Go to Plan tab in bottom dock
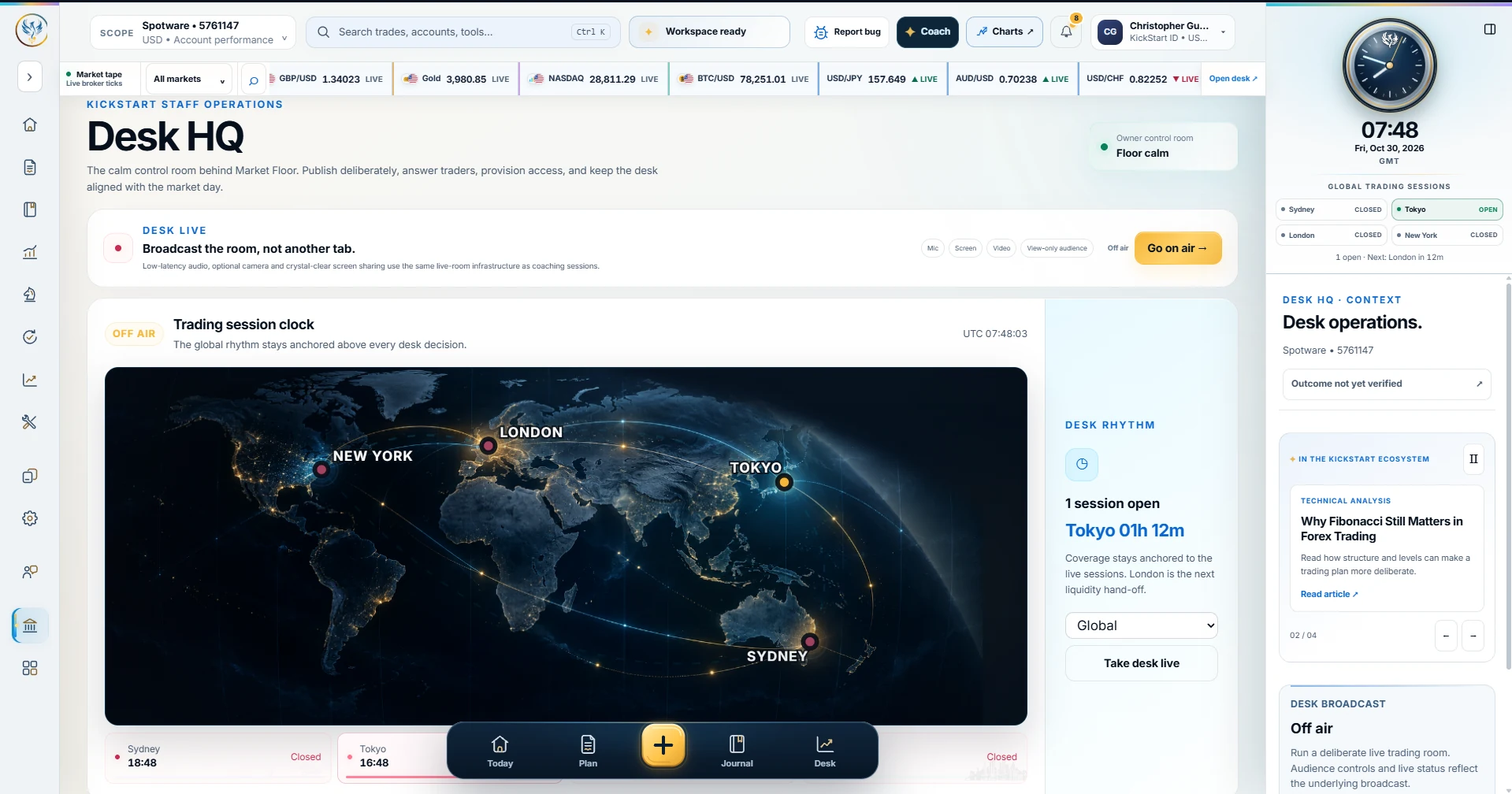The image size is (1512, 794). click(x=588, y=751)
